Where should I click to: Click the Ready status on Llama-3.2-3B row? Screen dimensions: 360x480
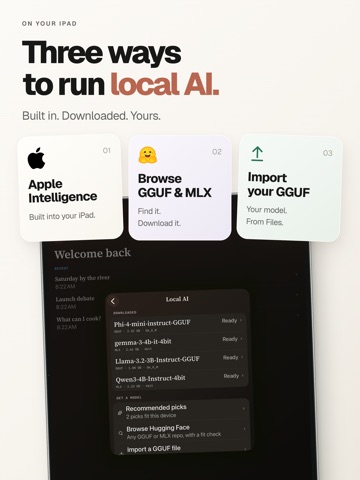click(231, 357)
